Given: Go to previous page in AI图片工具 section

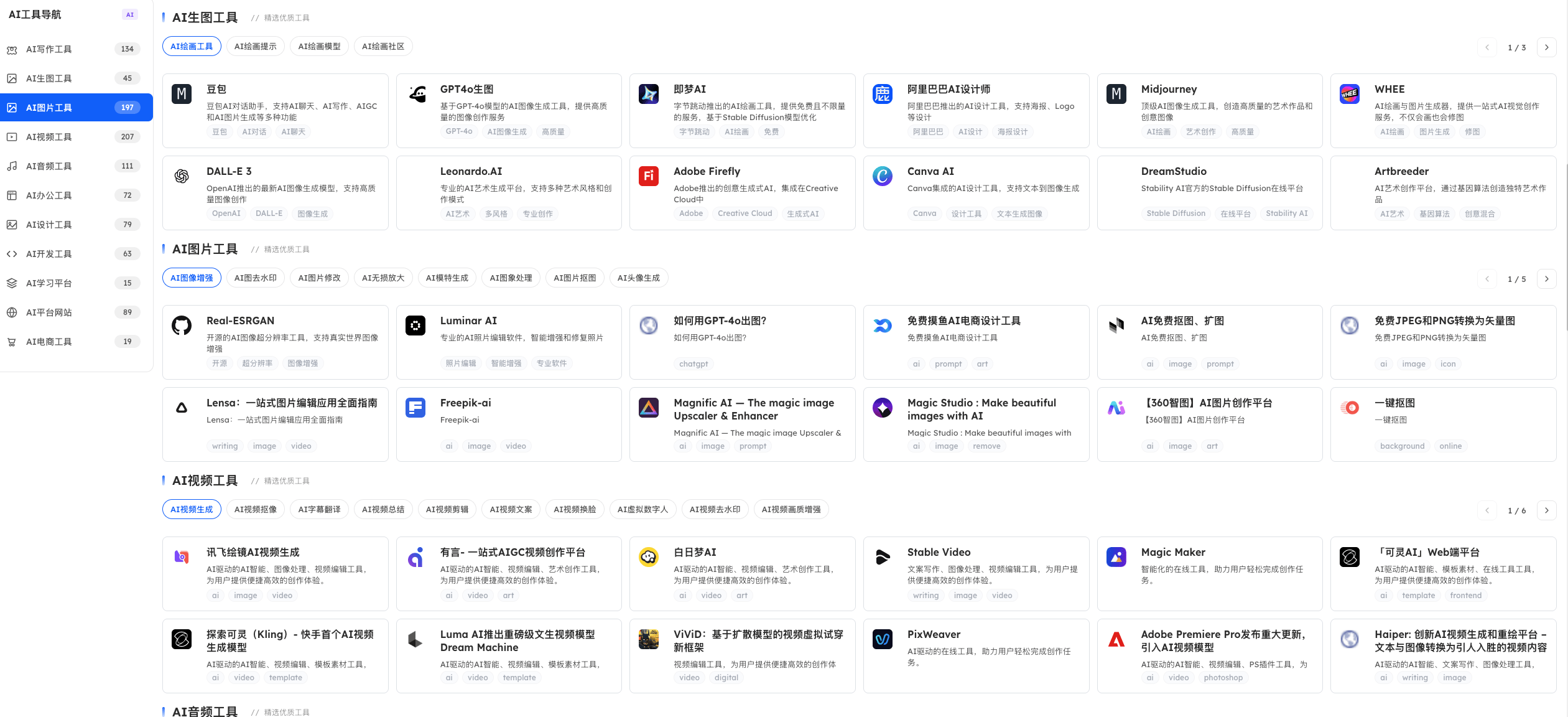Looking at the screenshot, I should pyautogui.click(x=1487, y=279).
